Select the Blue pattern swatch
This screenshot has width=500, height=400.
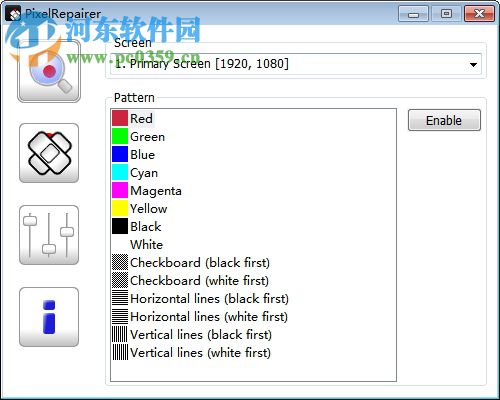[120, 154]
